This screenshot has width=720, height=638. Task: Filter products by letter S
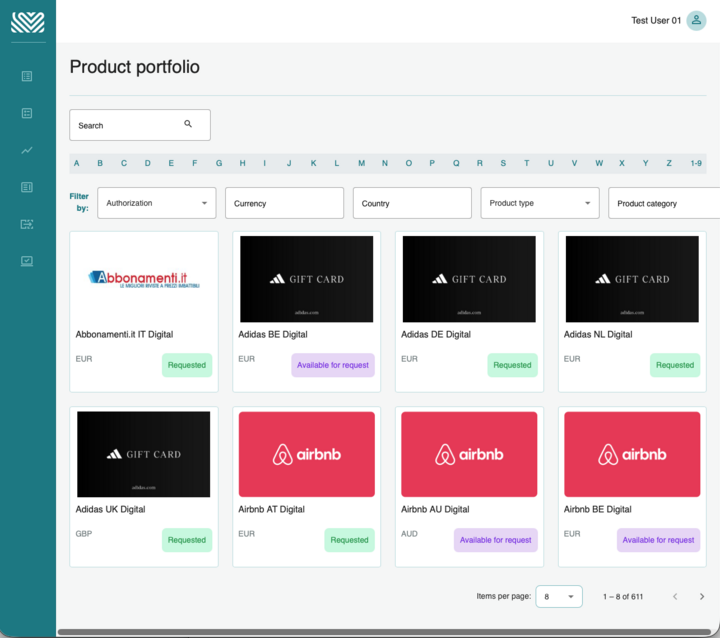click(x=503, y=163)
